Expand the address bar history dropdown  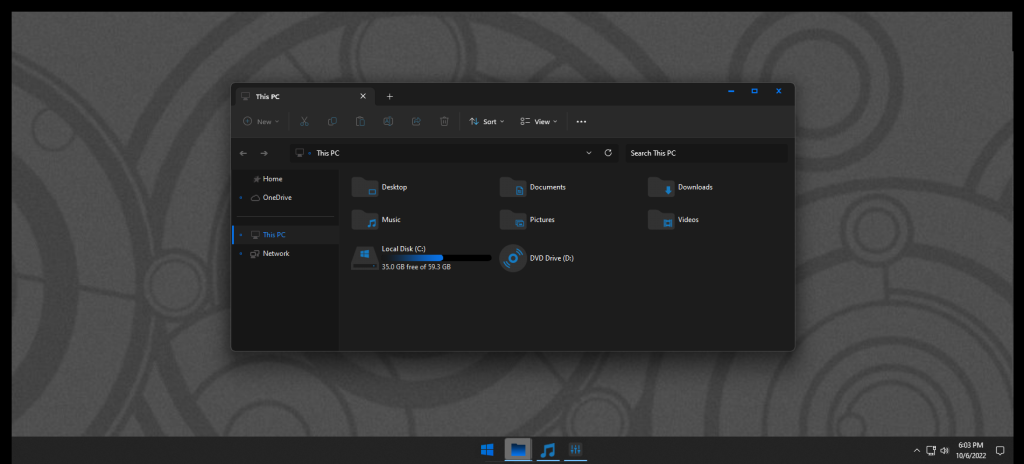pyautogui.click(x=589, y=153)
